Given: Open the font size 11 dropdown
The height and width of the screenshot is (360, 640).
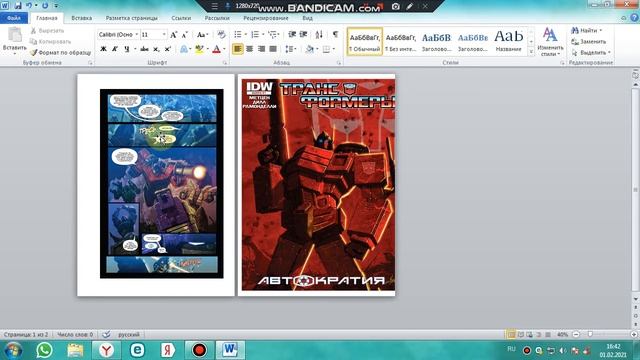Looking at the screenshot, I should point(164,35).
